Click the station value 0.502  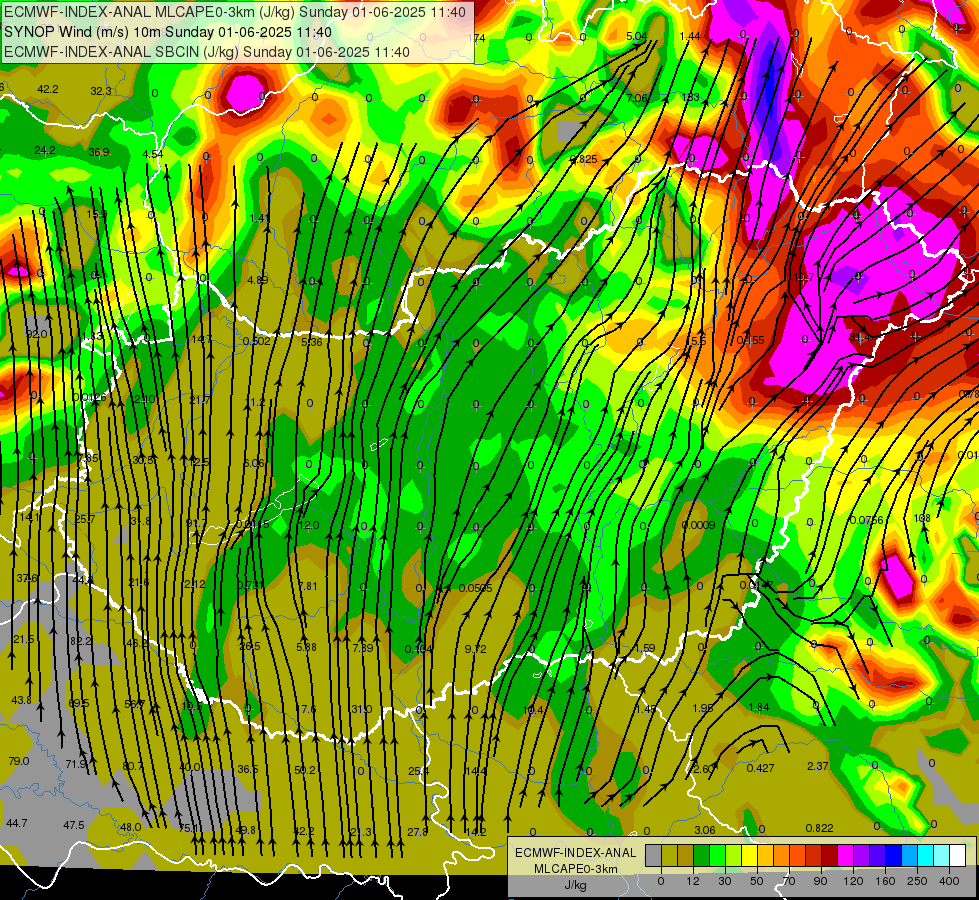point(257,341)
